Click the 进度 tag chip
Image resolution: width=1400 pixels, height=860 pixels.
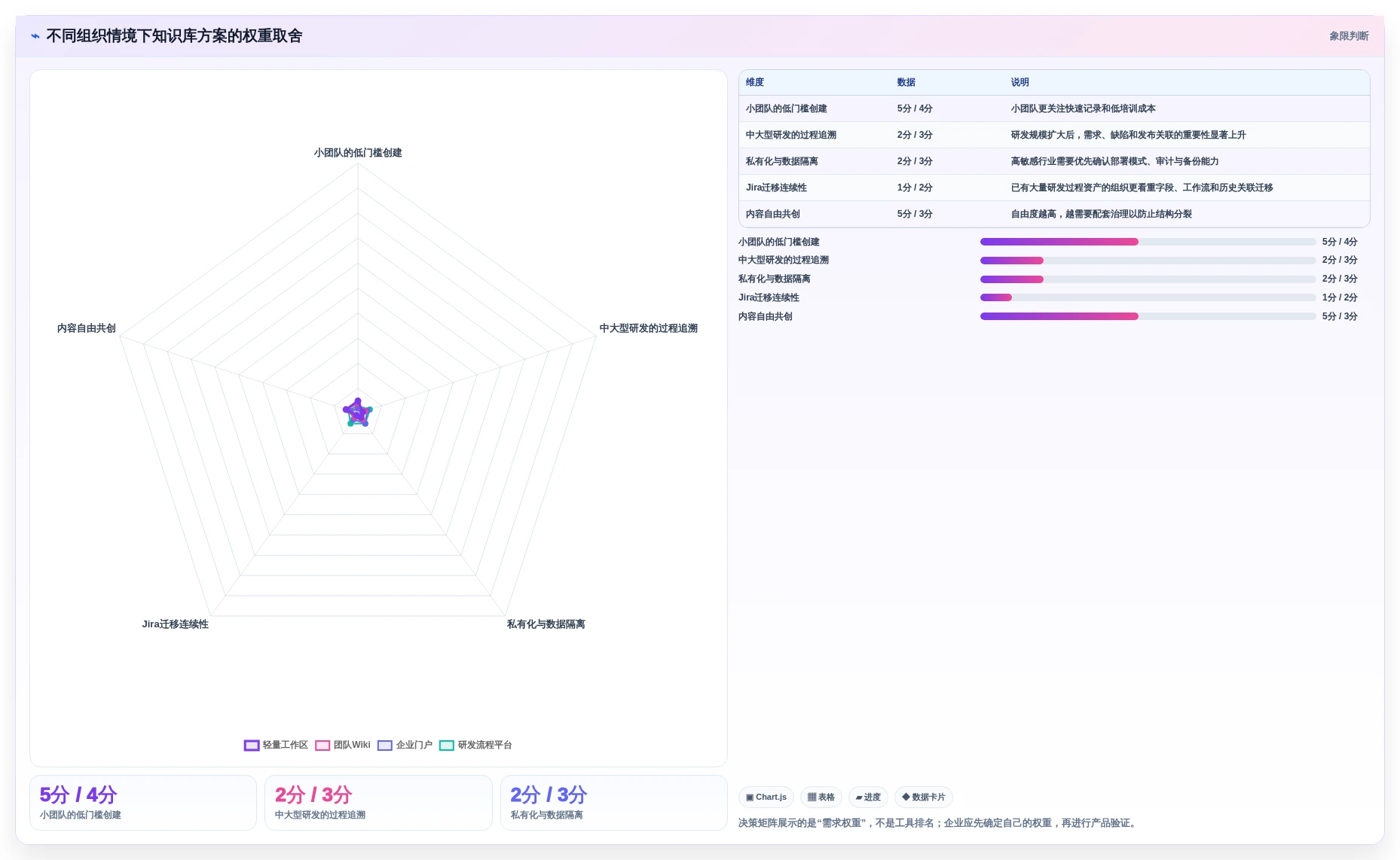[868, 797]
